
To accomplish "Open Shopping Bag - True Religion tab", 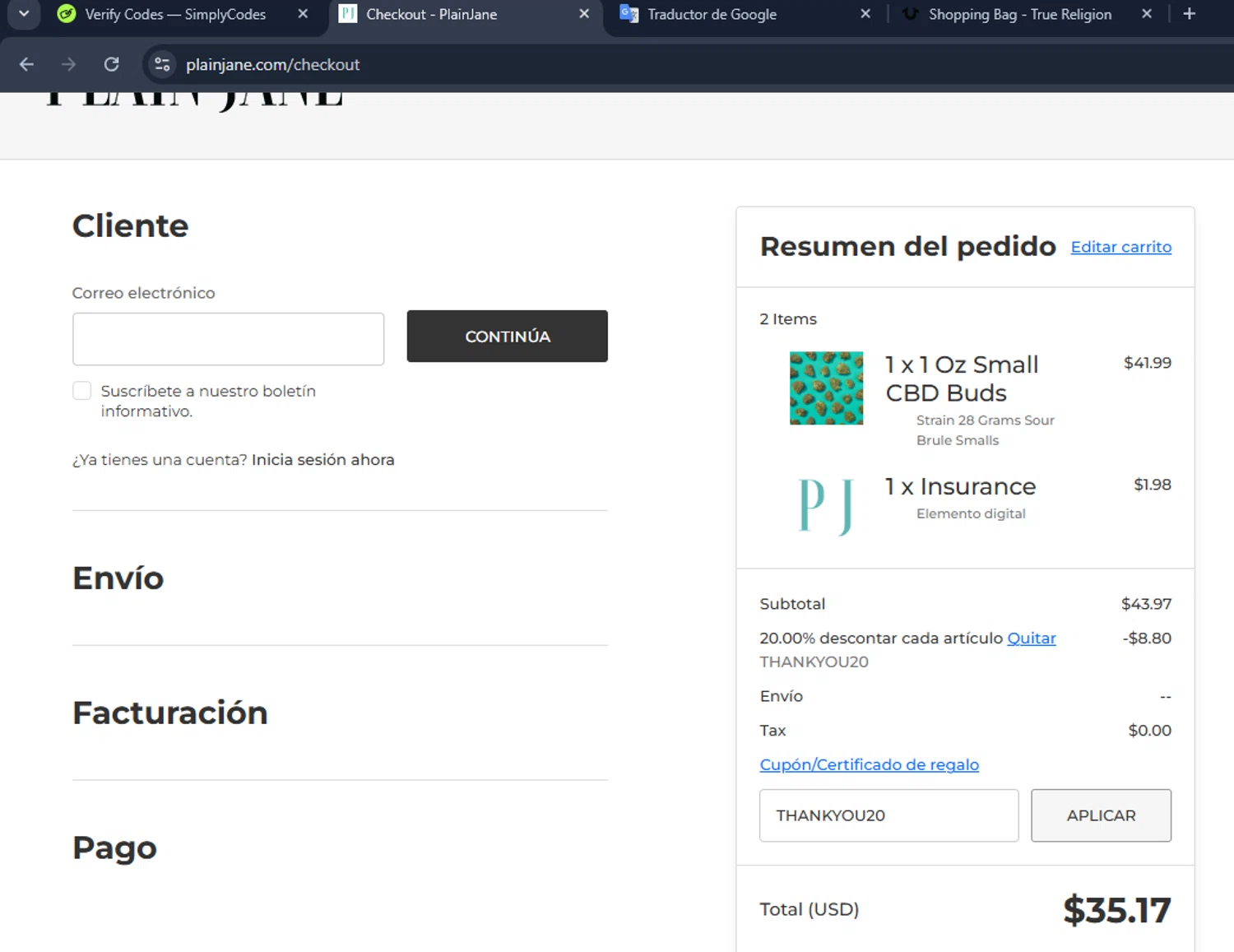I will point(1019,14).
